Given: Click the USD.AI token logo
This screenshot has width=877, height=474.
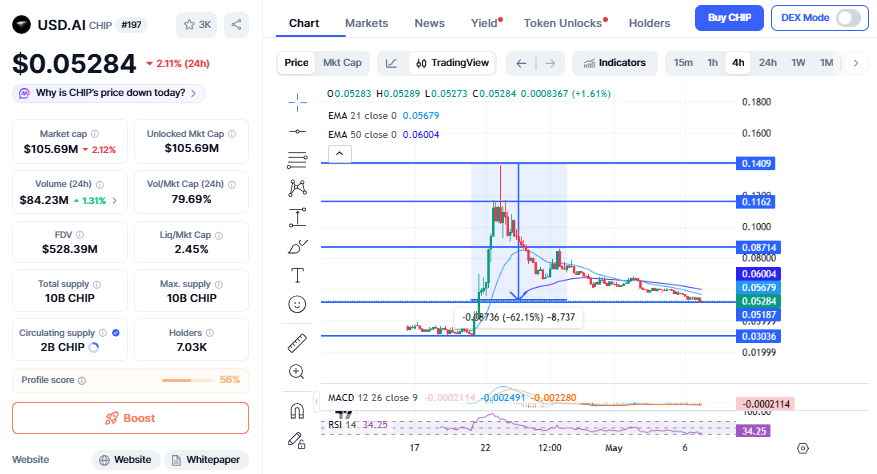Looking at the screenshot, I should [x=22, y=25].
